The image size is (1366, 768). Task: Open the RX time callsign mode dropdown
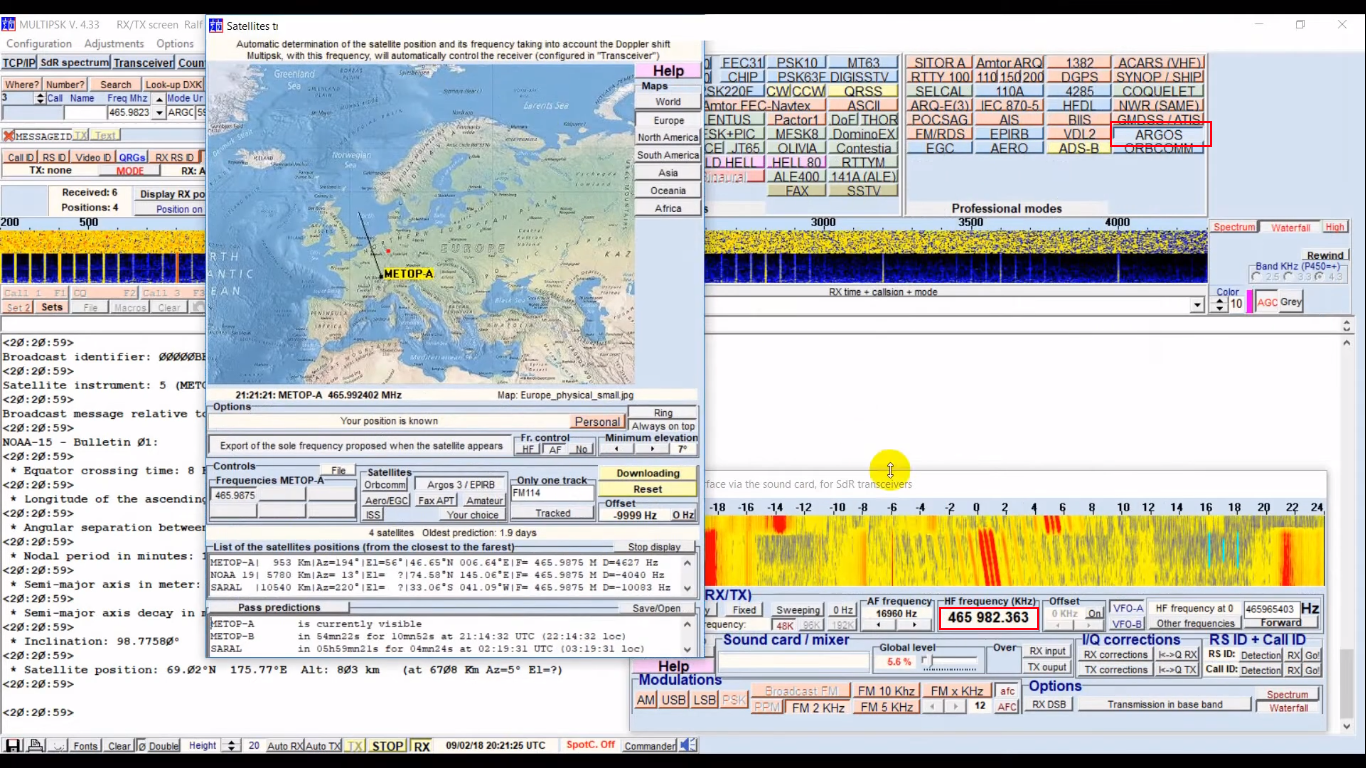point(1196,305)
